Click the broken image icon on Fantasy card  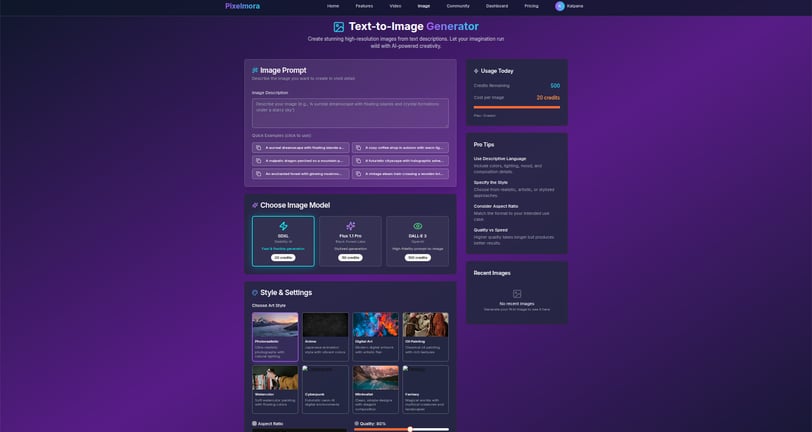click(407, 369)
